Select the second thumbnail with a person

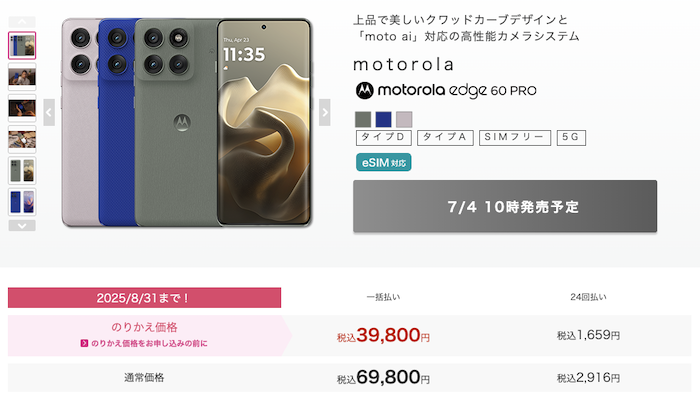(x=22, y=77)
